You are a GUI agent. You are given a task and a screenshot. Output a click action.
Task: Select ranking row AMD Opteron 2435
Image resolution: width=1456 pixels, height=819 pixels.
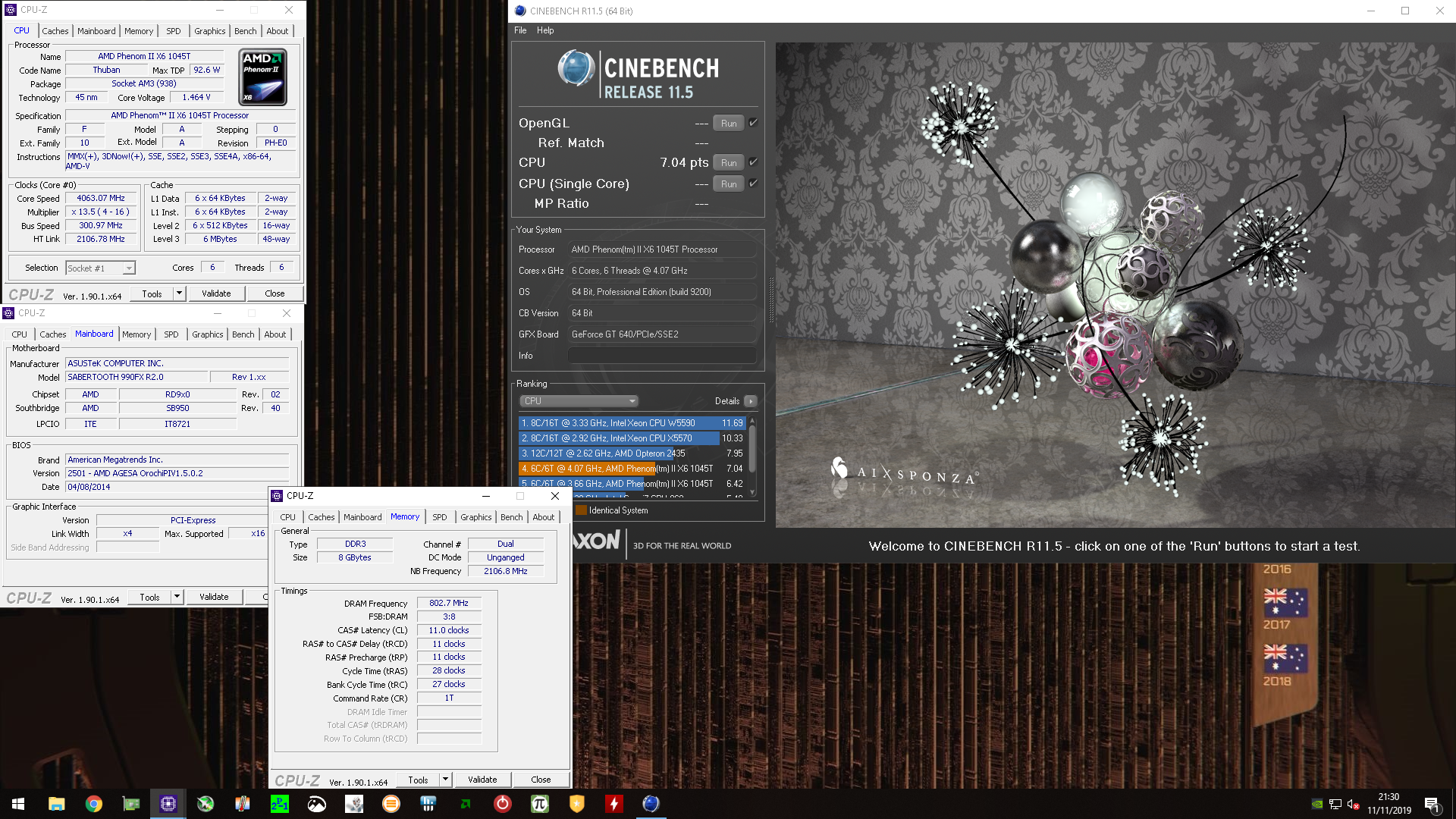pos(632,453)
